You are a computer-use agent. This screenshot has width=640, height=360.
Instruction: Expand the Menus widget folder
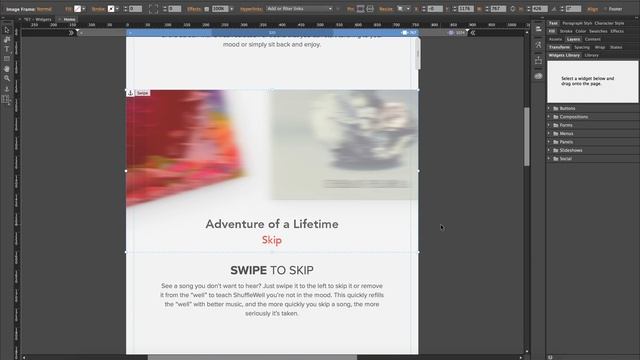tap(549, 133)
